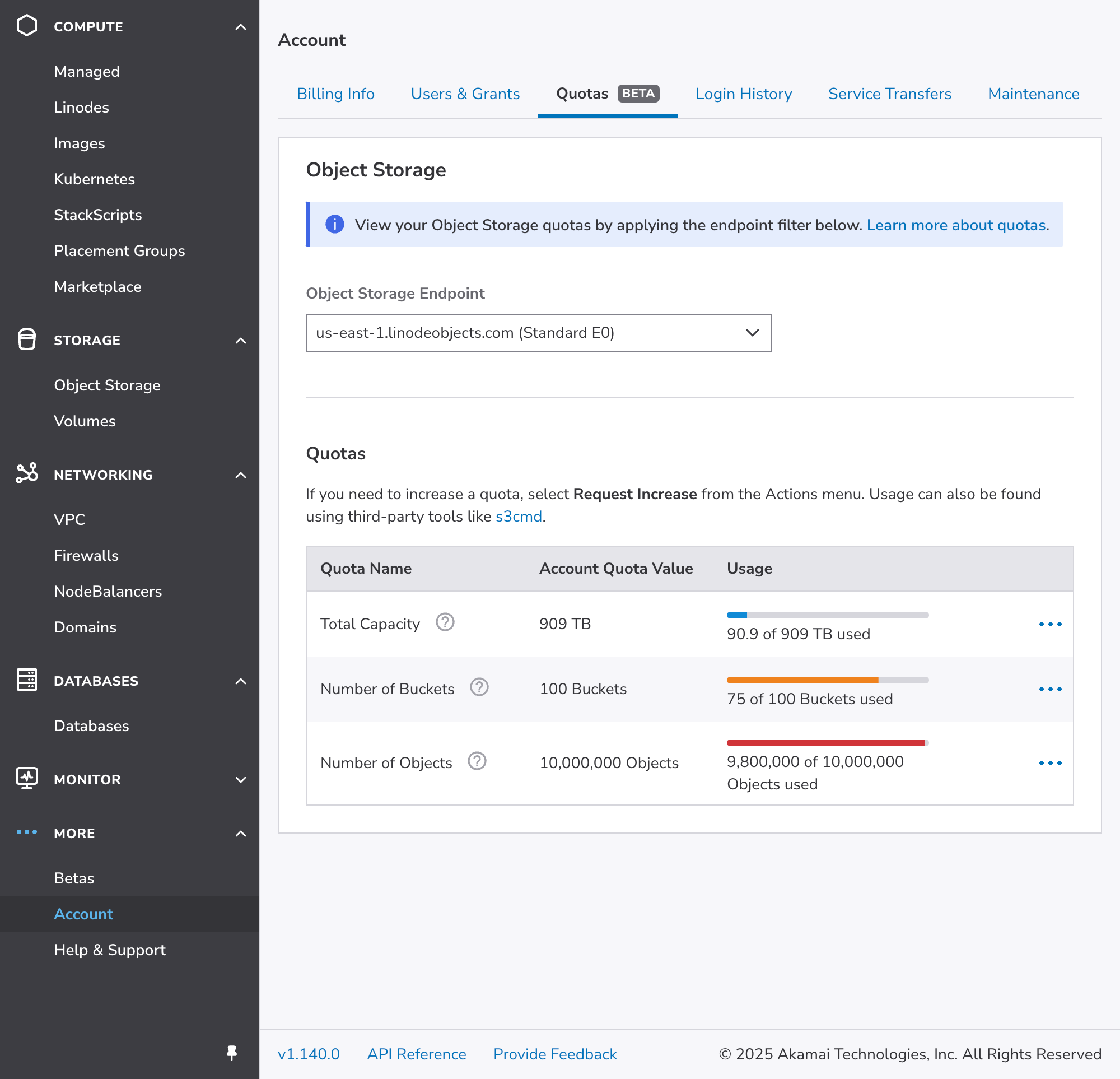
Task: Expand the Monitor section chevron
Action: point(241,779)
